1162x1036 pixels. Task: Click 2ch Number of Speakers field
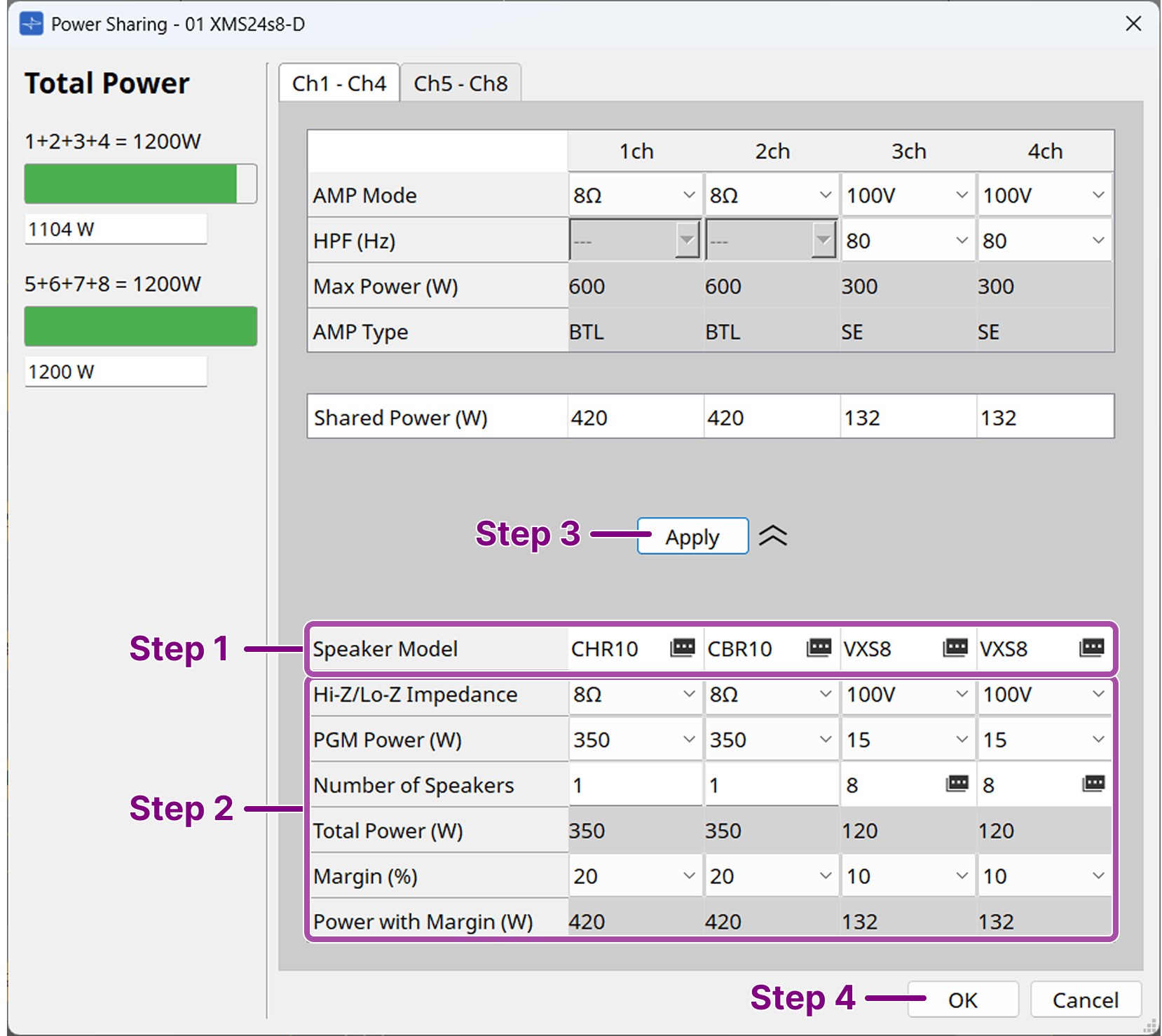point(772,784)
